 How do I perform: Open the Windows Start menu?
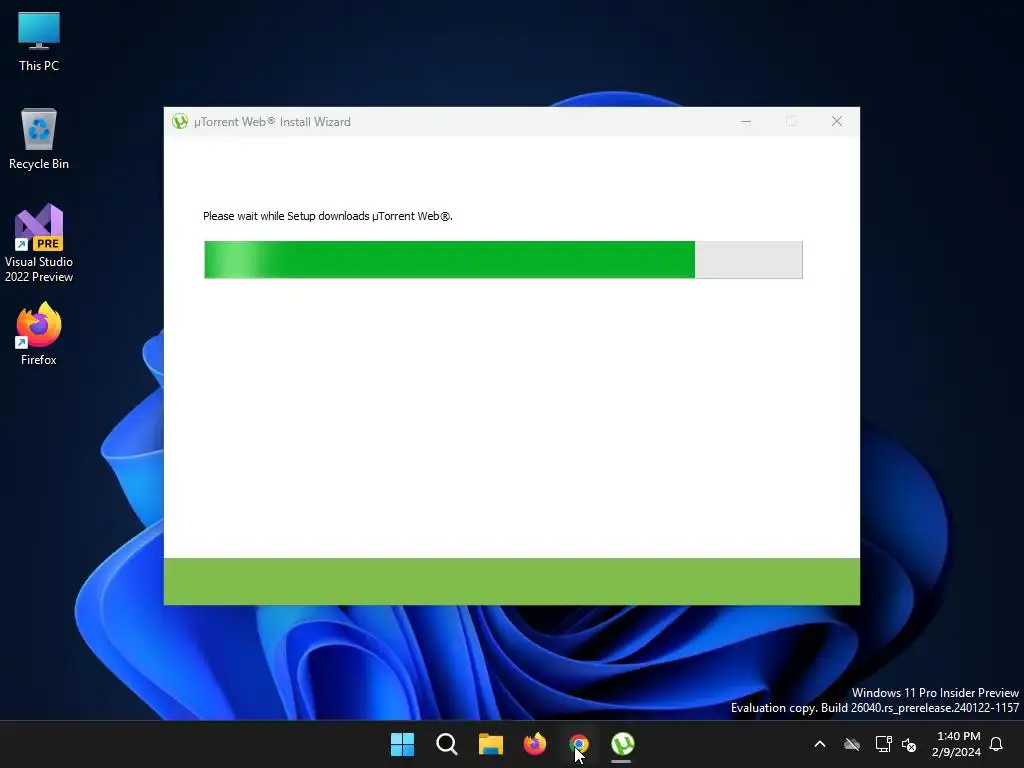pyautogui.click(x=402, y=744)
